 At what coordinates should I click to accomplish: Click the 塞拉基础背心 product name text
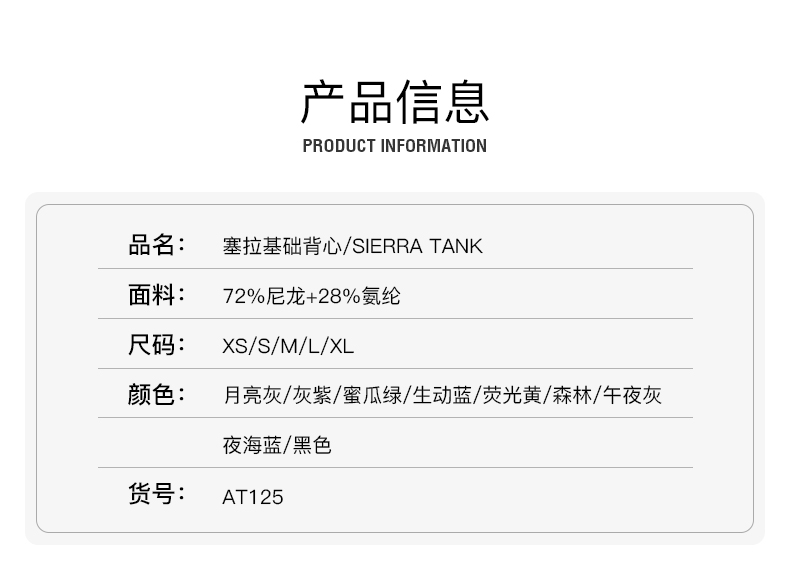(x=282, y=246)
